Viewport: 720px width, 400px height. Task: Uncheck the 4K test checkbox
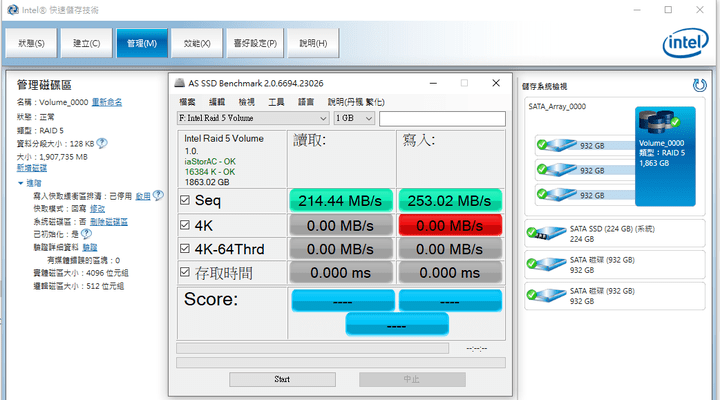tap(185, 225)
